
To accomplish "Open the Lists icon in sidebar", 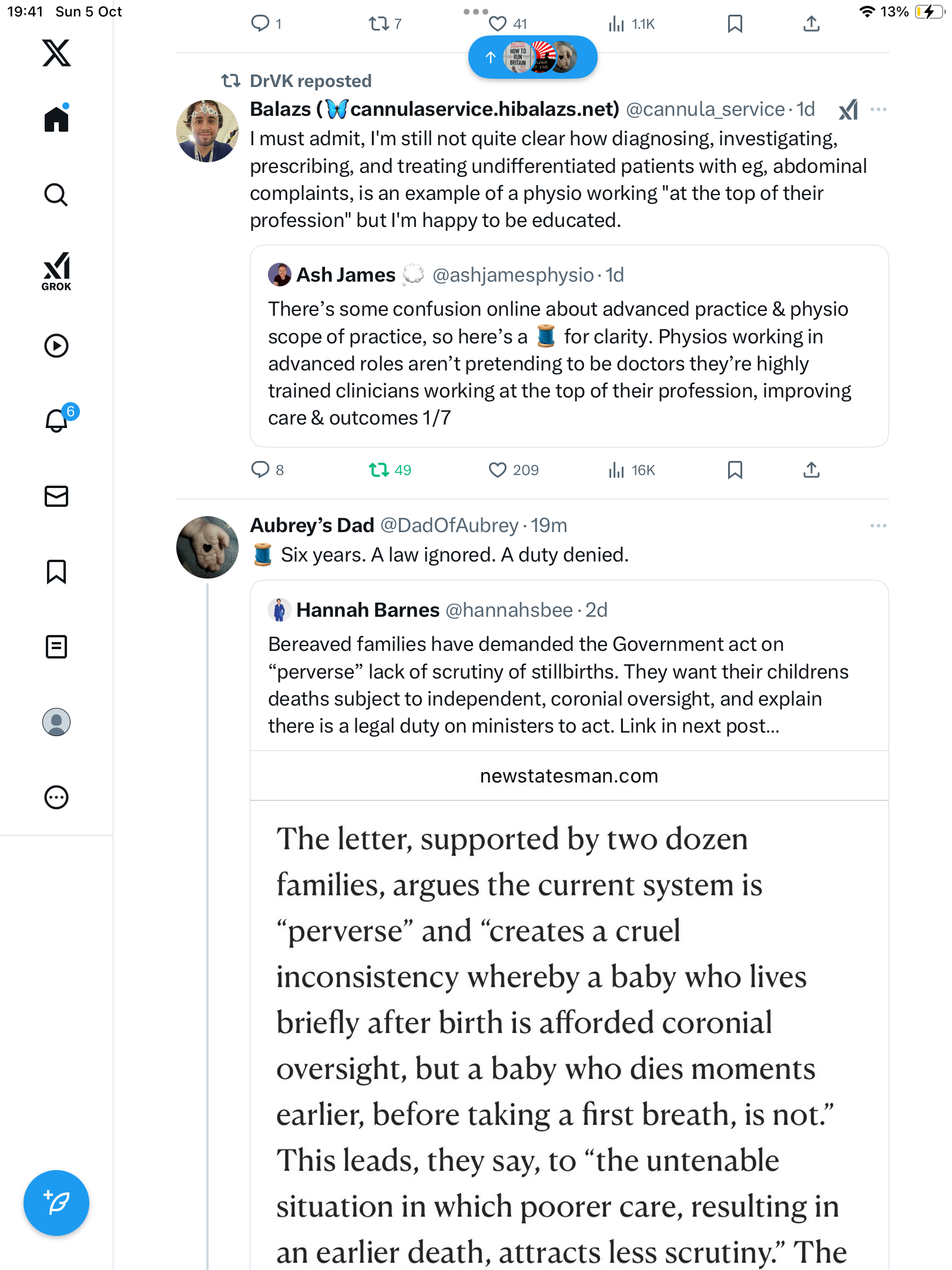I will coord(56,647).
